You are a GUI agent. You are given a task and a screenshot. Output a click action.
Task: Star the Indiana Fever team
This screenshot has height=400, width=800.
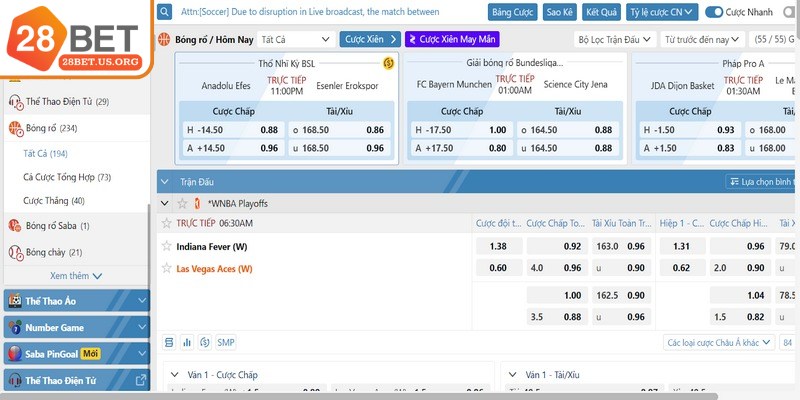pos(167,246)
